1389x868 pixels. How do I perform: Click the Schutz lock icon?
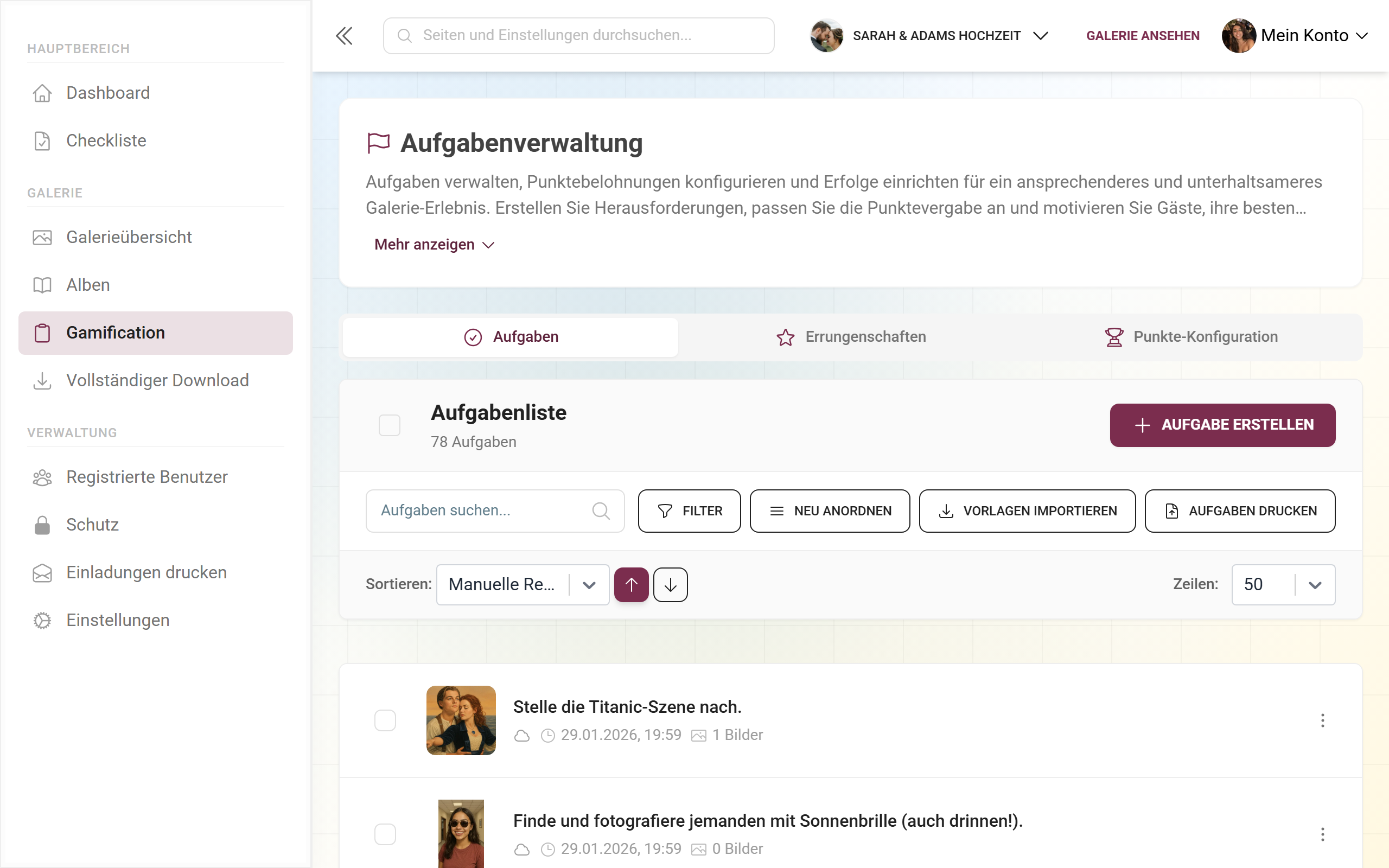pos(42,525)
